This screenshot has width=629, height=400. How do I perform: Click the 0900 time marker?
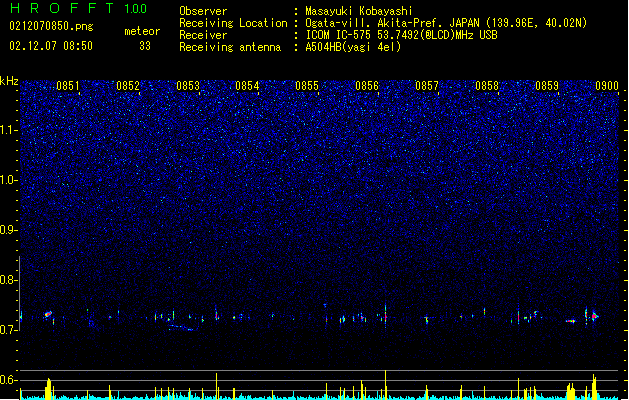(x=607, y=86)
